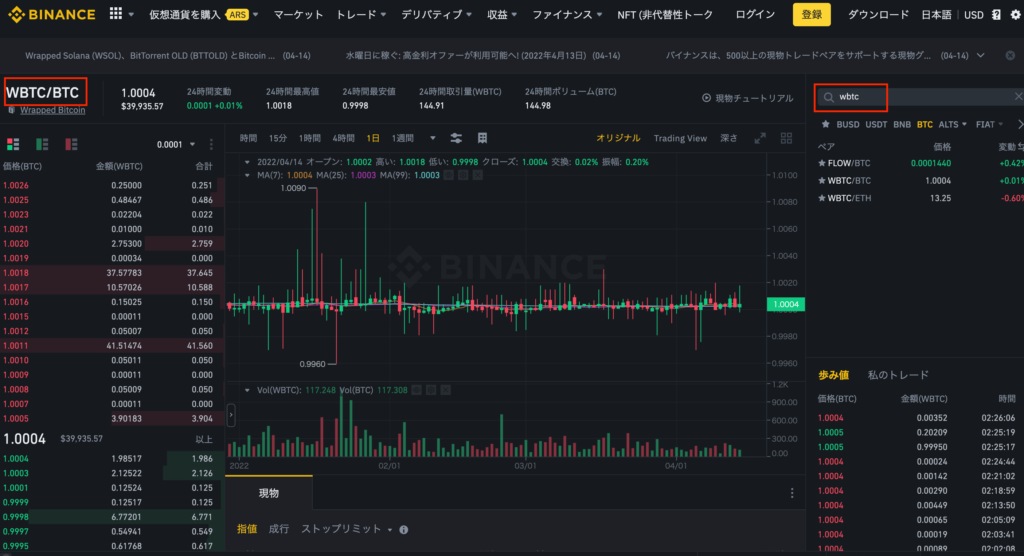This screenshot has height=556, width=1024.
Task: Toggle favorite star for WBTC/BTC
Action: 822,181
